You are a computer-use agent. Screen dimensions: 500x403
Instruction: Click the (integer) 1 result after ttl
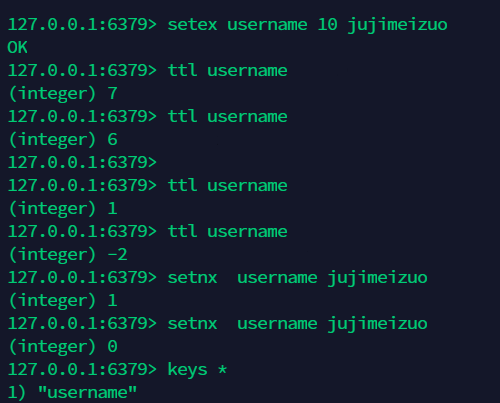click(63, 208)
